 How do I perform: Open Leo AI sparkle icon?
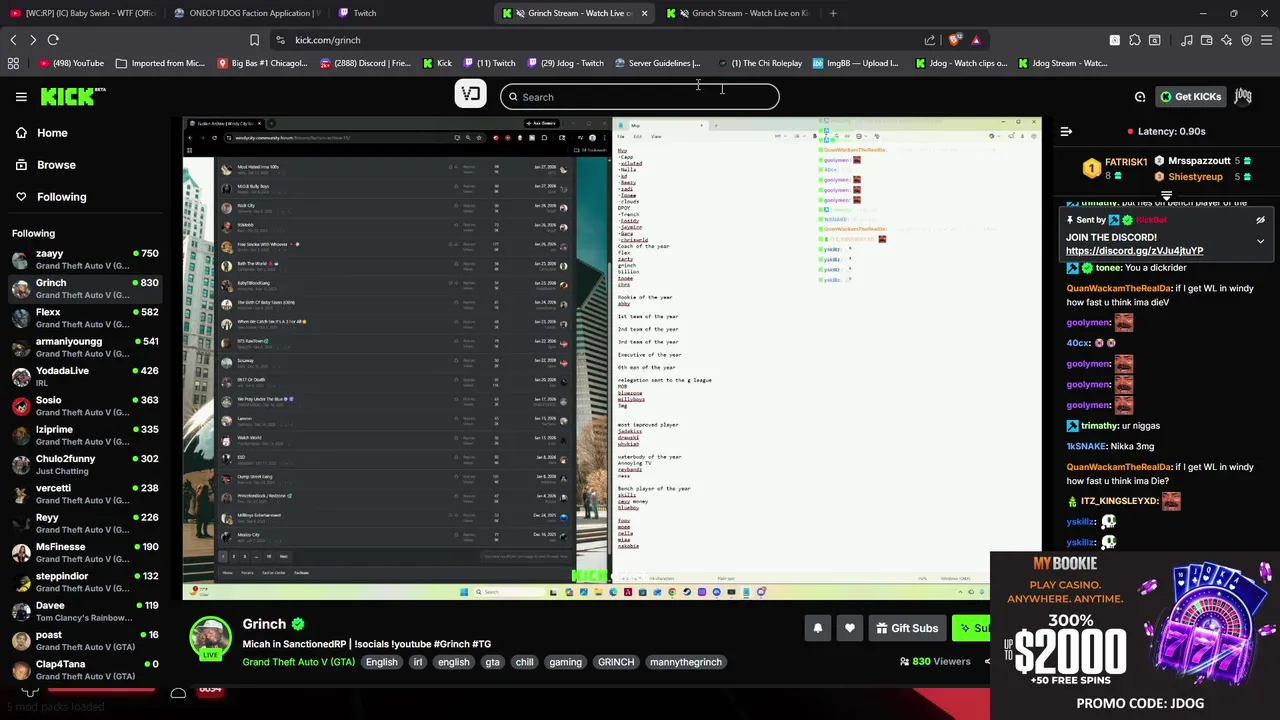click(x=1226, y=40)
